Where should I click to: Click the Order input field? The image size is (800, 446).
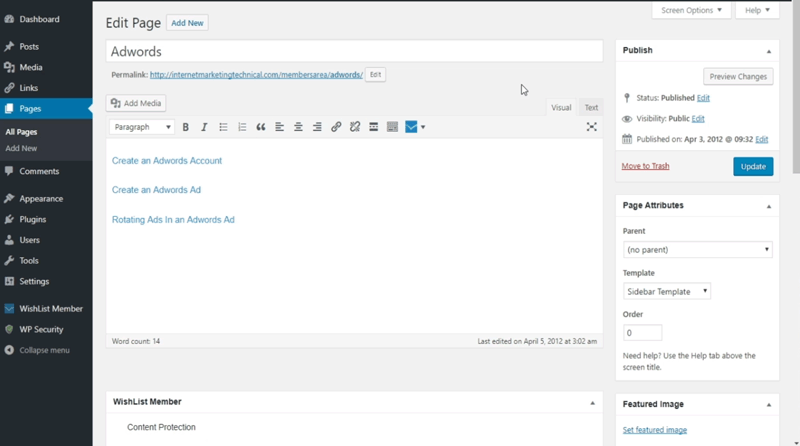tap(642, 333)
